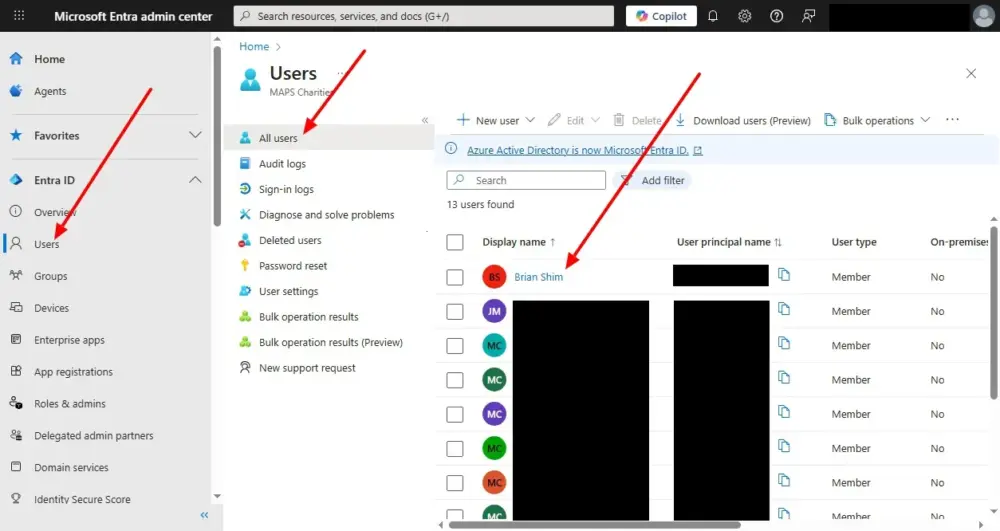Open the help question mark icon
The height and width of the screenshot is (531, 1000).
point(776,16)
